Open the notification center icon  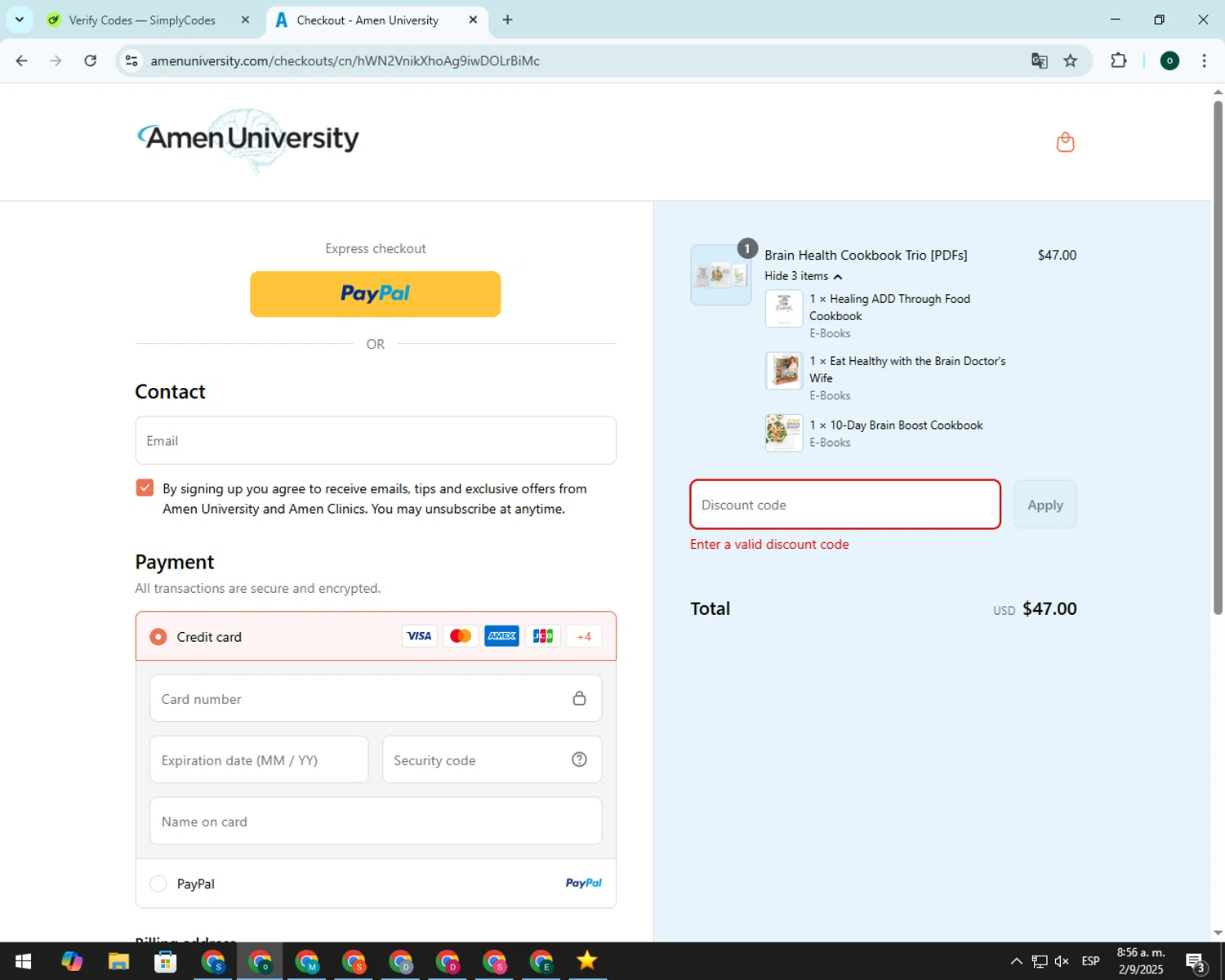(1196, 961)
